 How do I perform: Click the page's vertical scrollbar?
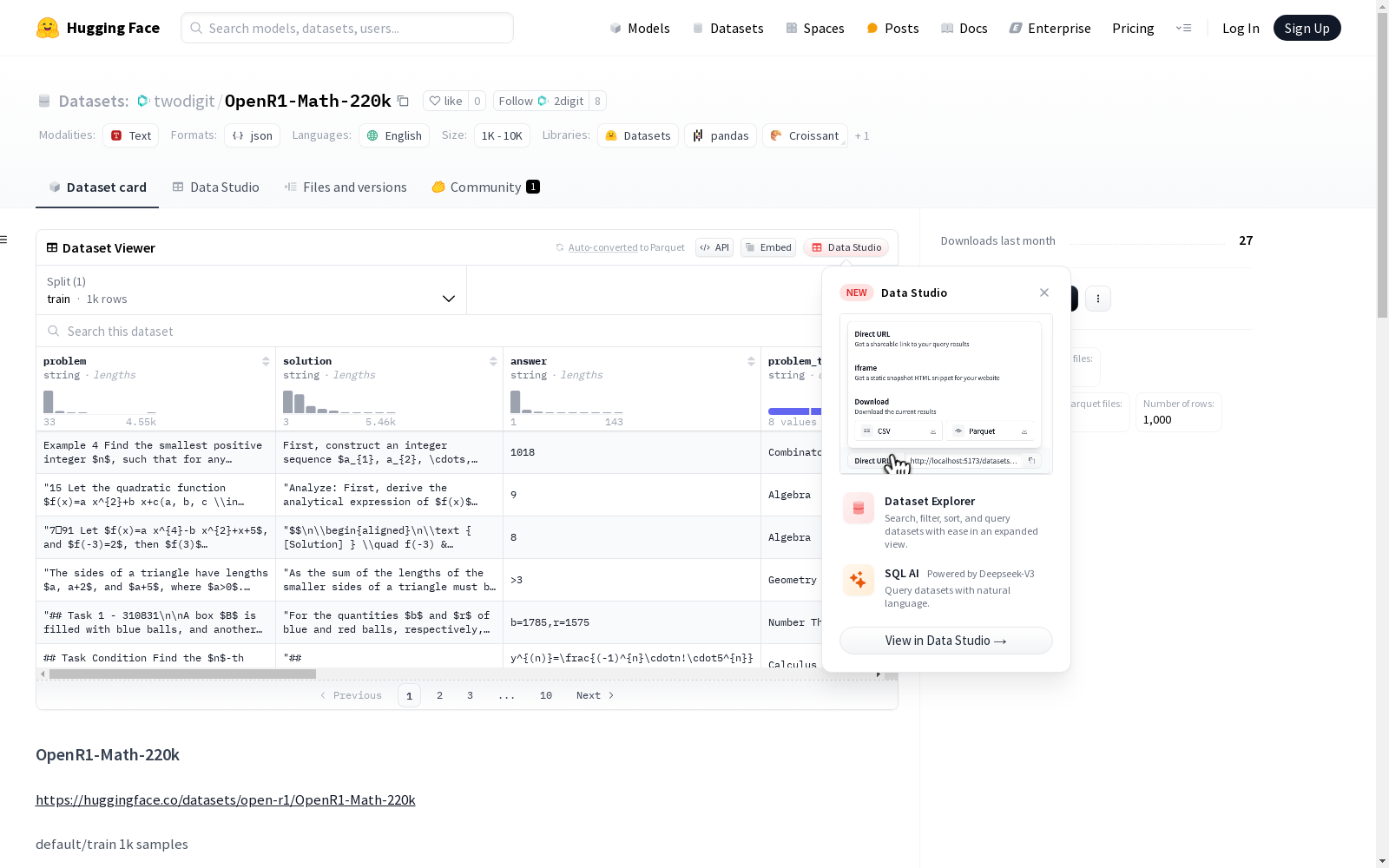(x=1382, y=165)
